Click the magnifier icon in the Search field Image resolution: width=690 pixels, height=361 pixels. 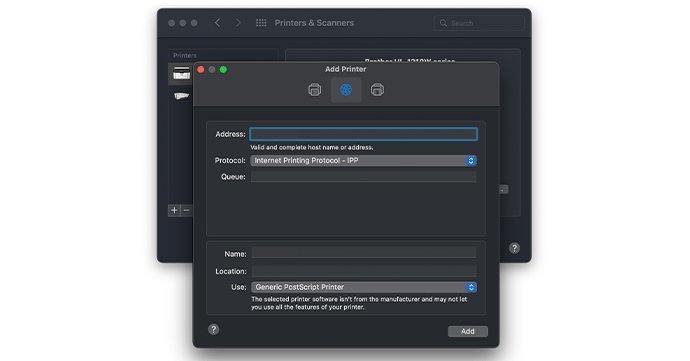pyautogui.click(x=443, y=23)
